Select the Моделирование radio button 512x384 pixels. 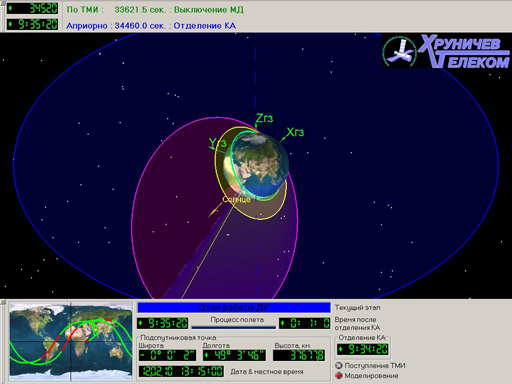pyautogui.click(x=339, y=376)
